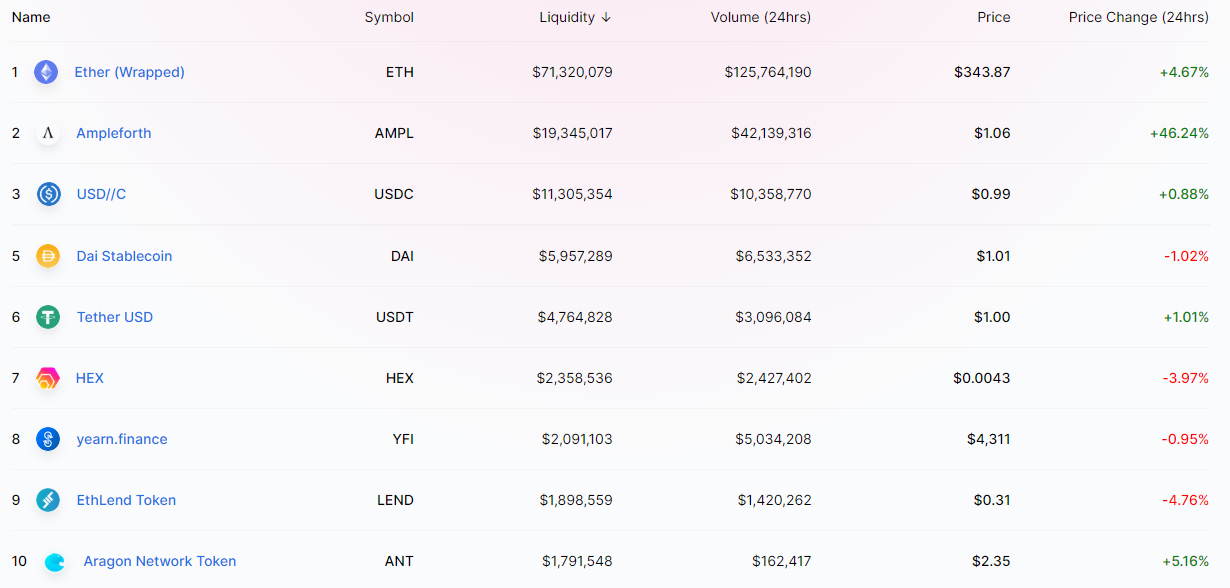This screenshot has width=1230, height=588.
Task: Click the HEX token icon
Action: pyautogui.click(x=47, y=378)
